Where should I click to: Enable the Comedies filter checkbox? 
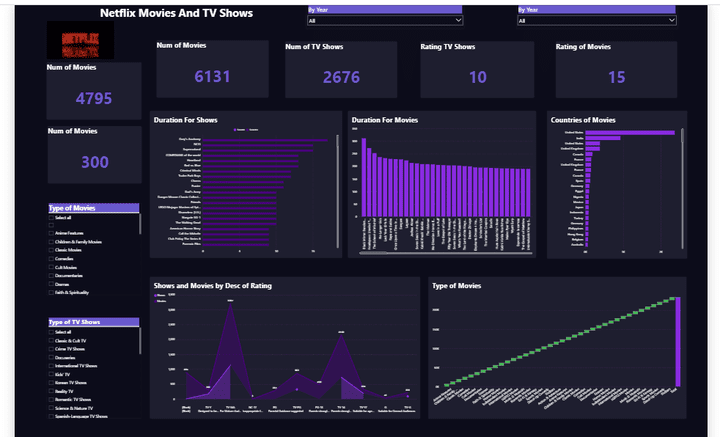51,259
